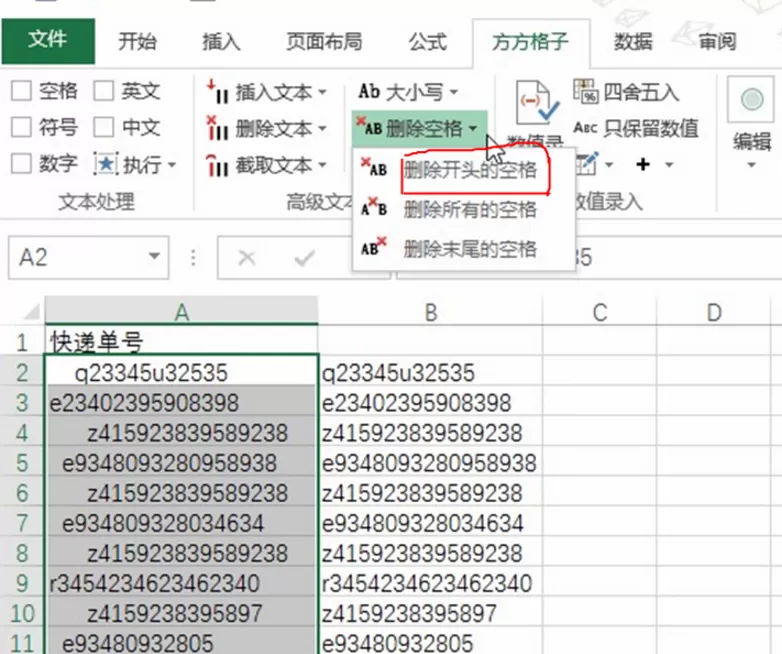Expand the 编辑 dropdown arrow

[x=751, y=165]
